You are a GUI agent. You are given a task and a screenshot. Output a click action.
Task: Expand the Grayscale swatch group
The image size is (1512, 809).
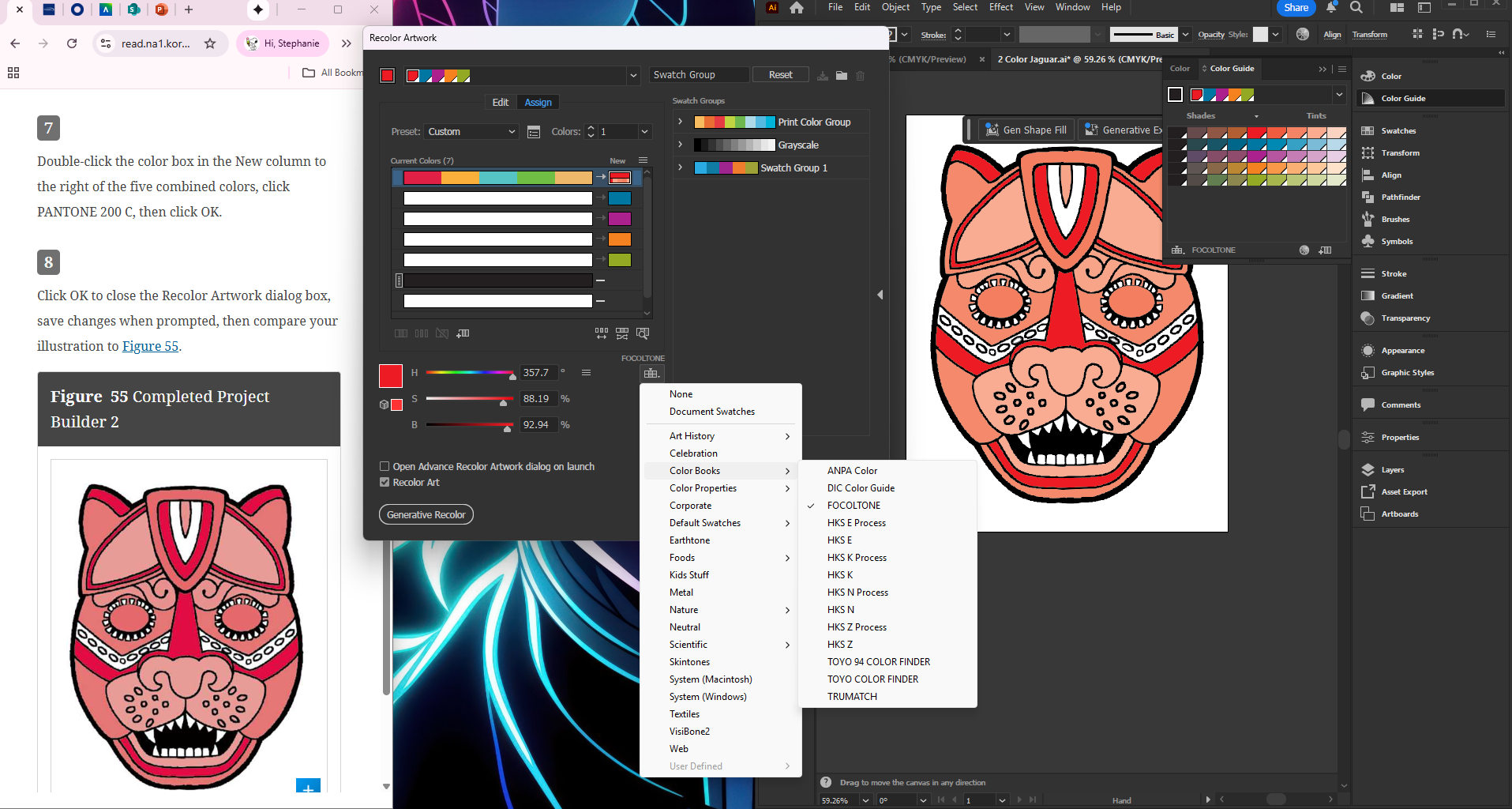point(681,145)
